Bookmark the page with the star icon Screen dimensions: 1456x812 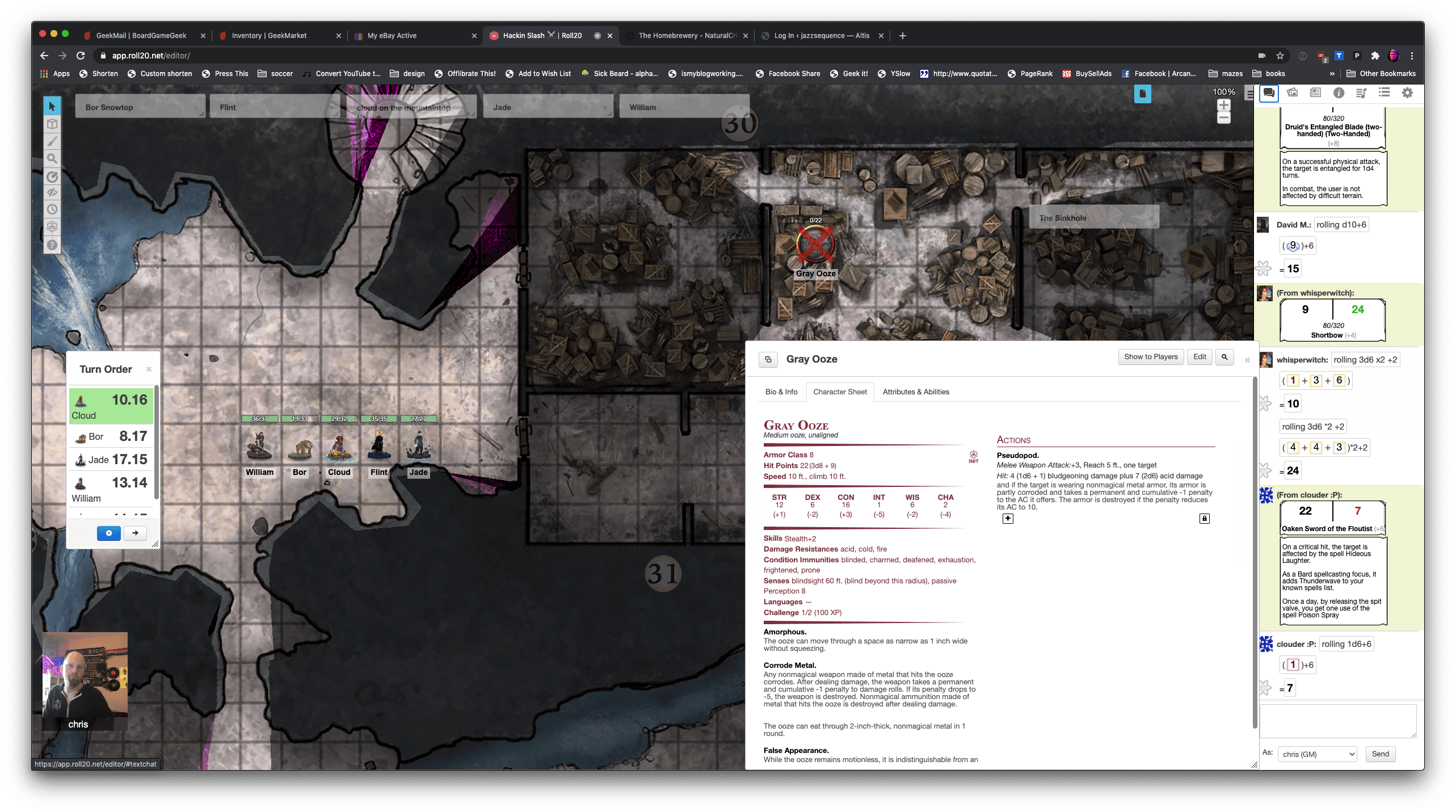point(1280,56)
